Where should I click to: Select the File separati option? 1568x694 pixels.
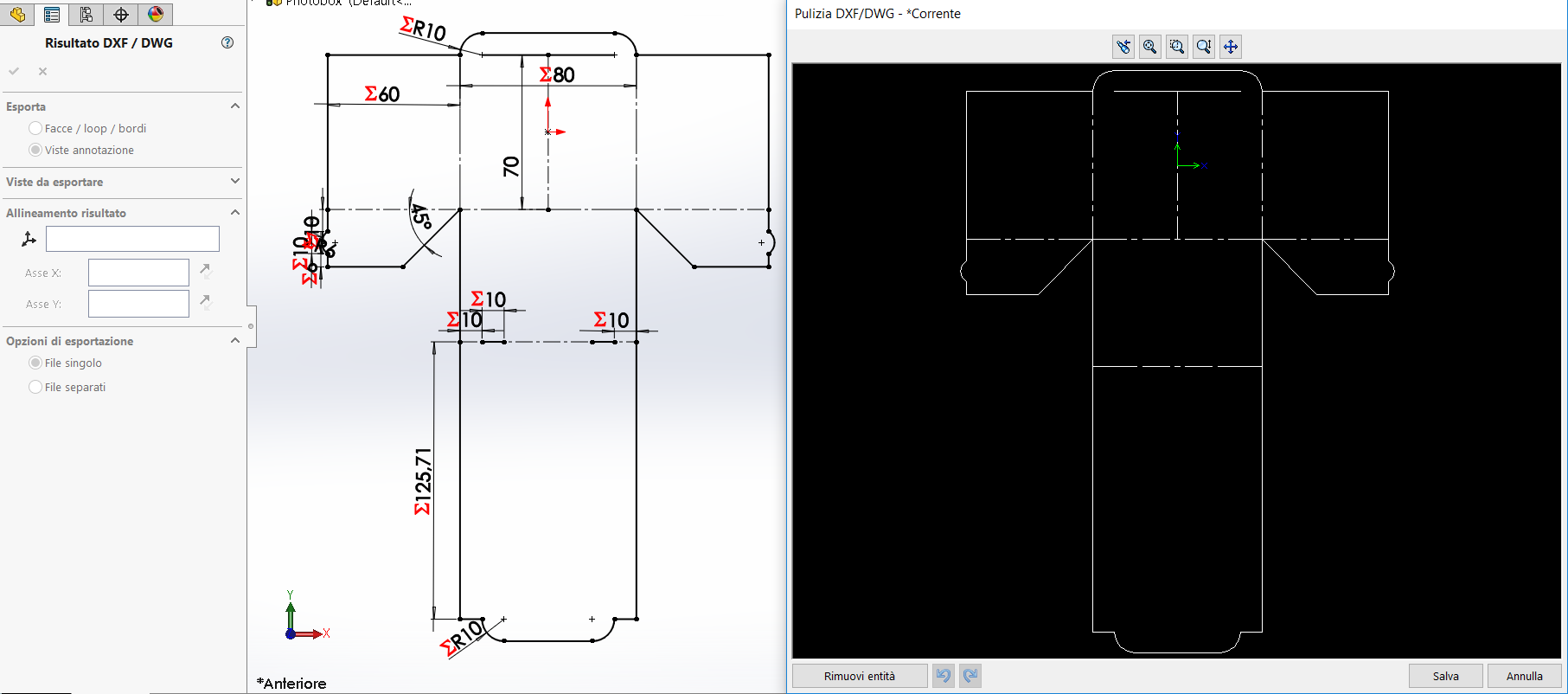coord(35,387)
